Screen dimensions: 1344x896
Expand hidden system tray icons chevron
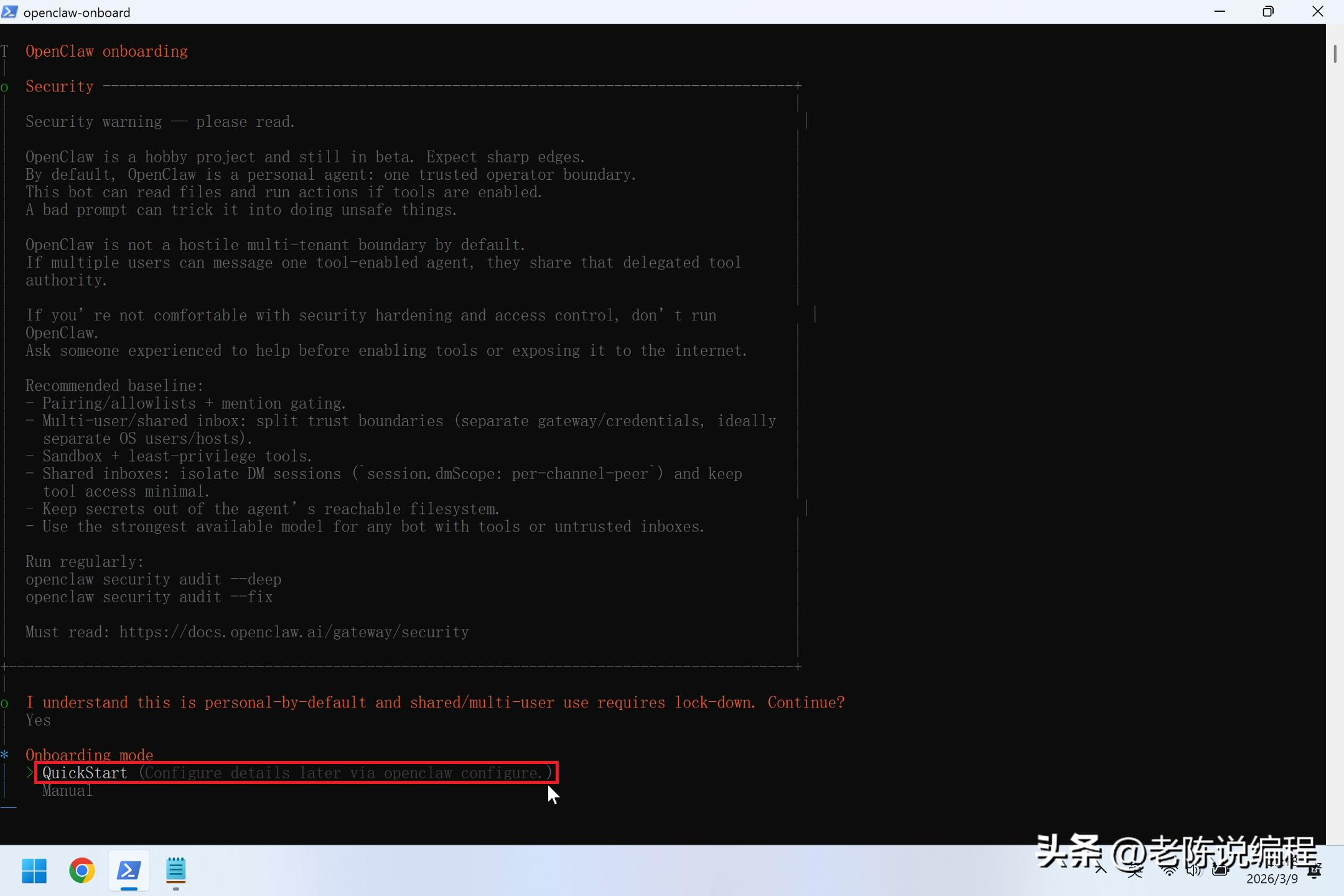1101,869
